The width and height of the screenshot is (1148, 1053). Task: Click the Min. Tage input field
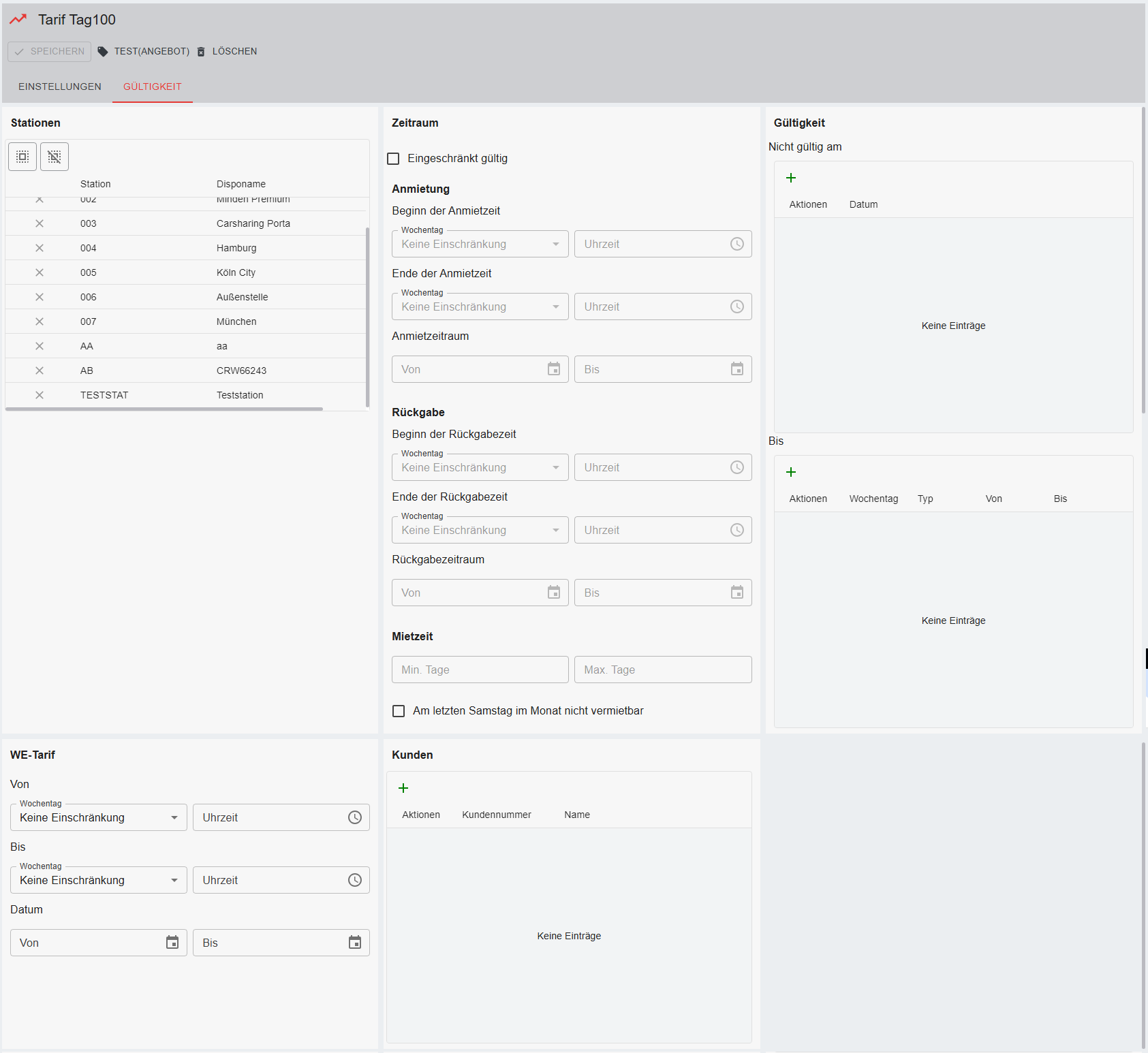pyautogui.click(x=480, y=670)
